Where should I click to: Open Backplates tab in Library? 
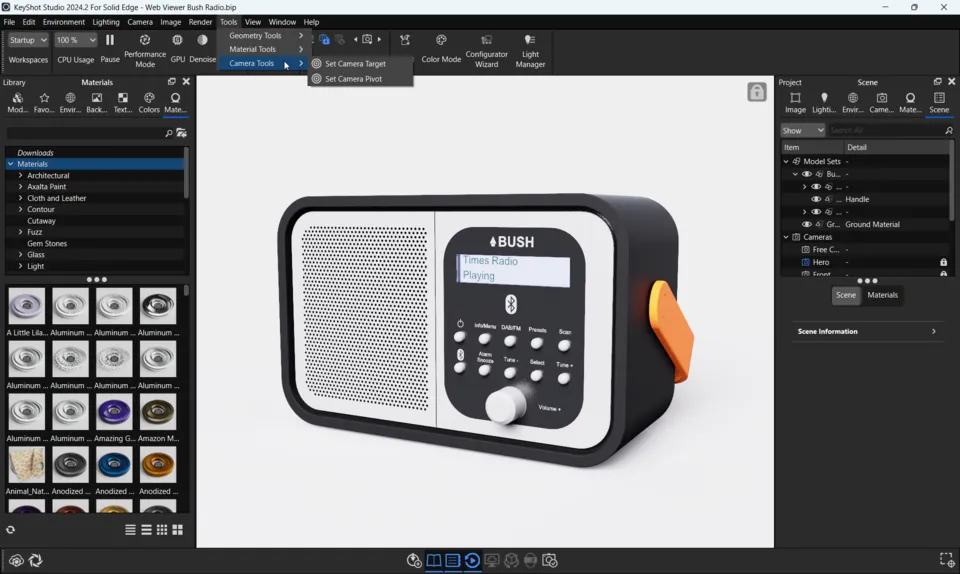pyautogui.click(x=96, y=102)
